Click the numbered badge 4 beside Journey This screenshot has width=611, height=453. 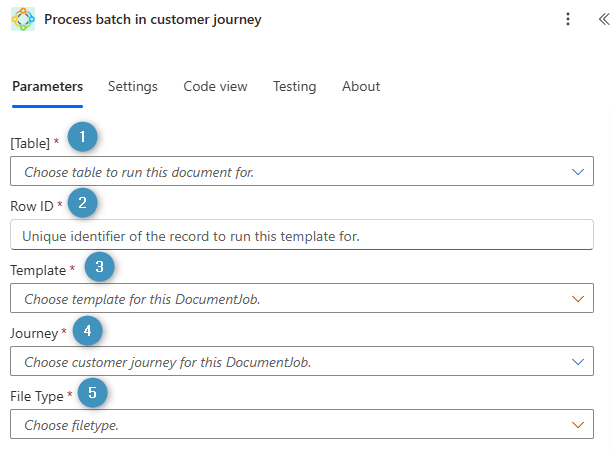(x=88, y=329)
